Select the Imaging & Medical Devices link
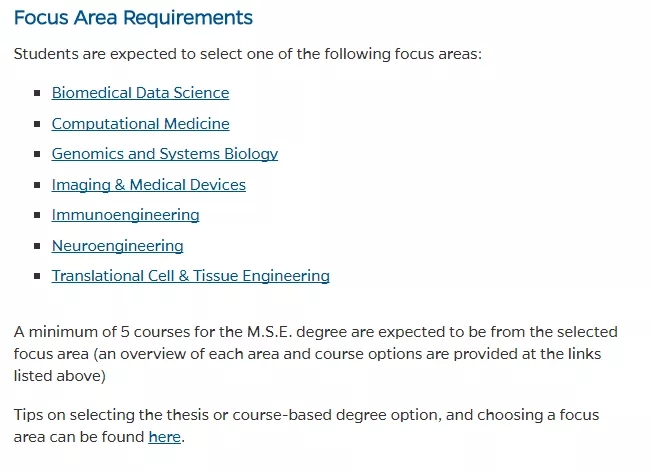This screenshot has height=473, width=650. (x=148, y=185)
